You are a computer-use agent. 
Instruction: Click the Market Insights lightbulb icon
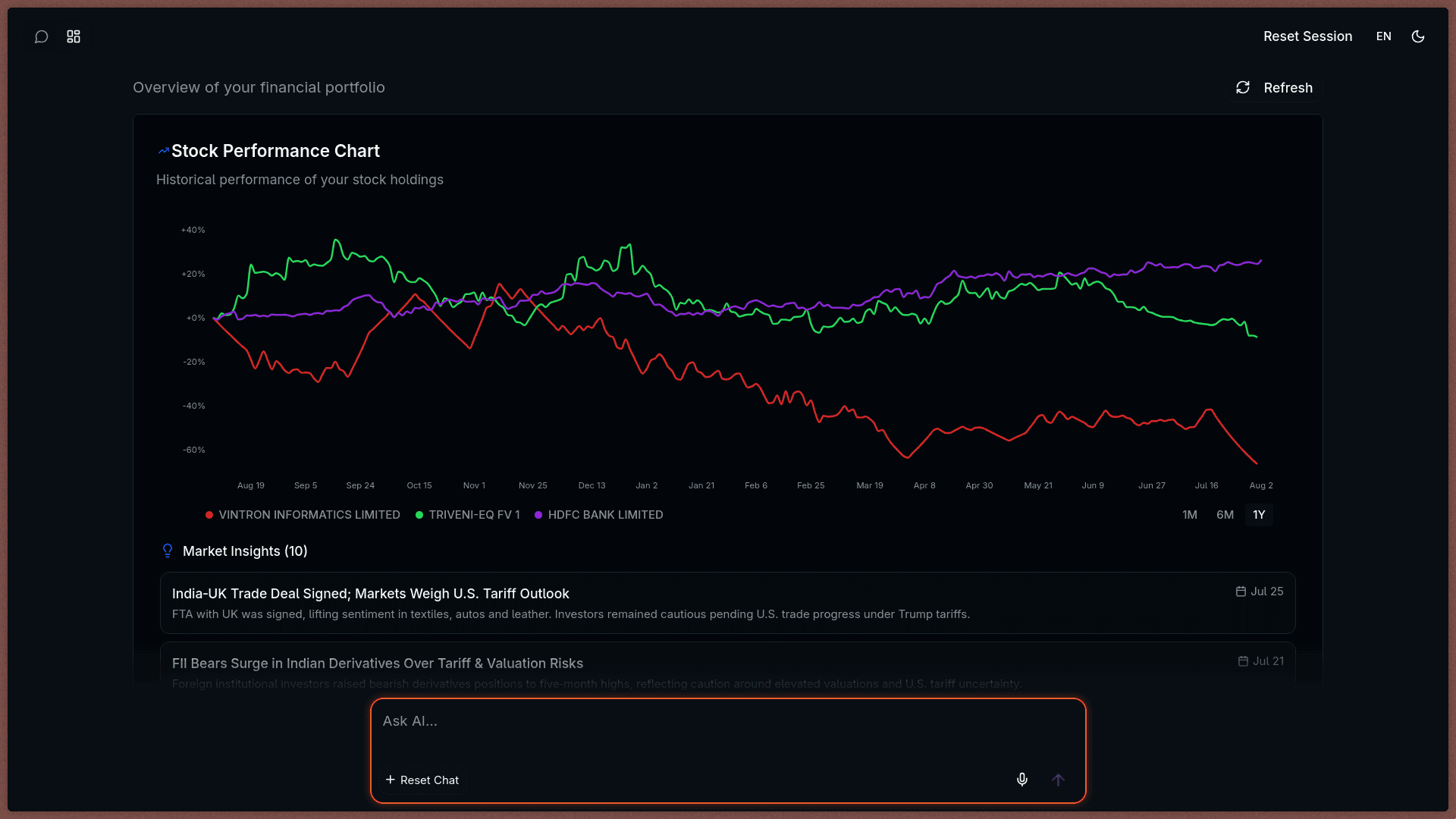168,551
